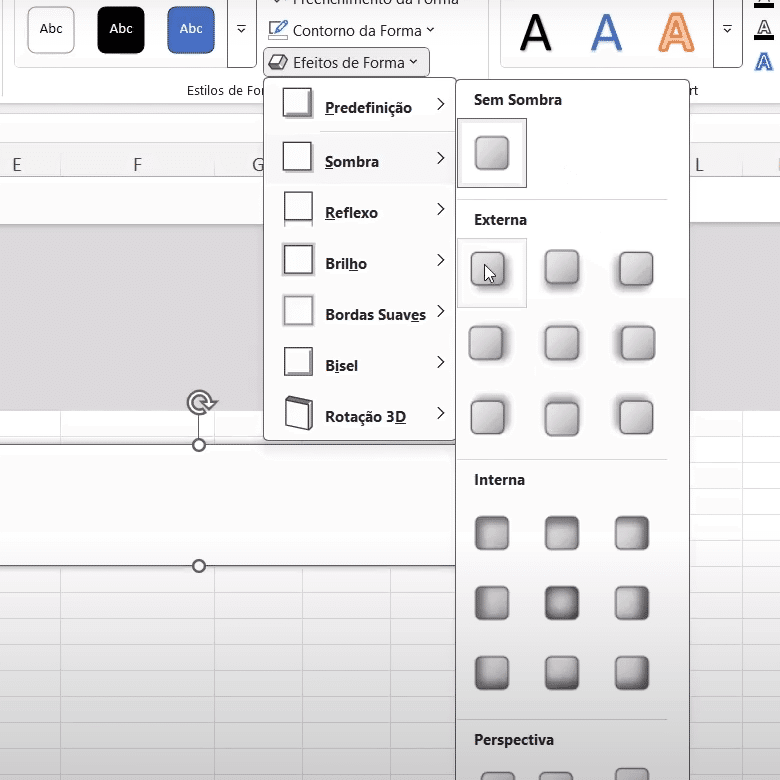780x780 pixels.
Task: Click the blue text effects icon
Action: click(764, 62)
